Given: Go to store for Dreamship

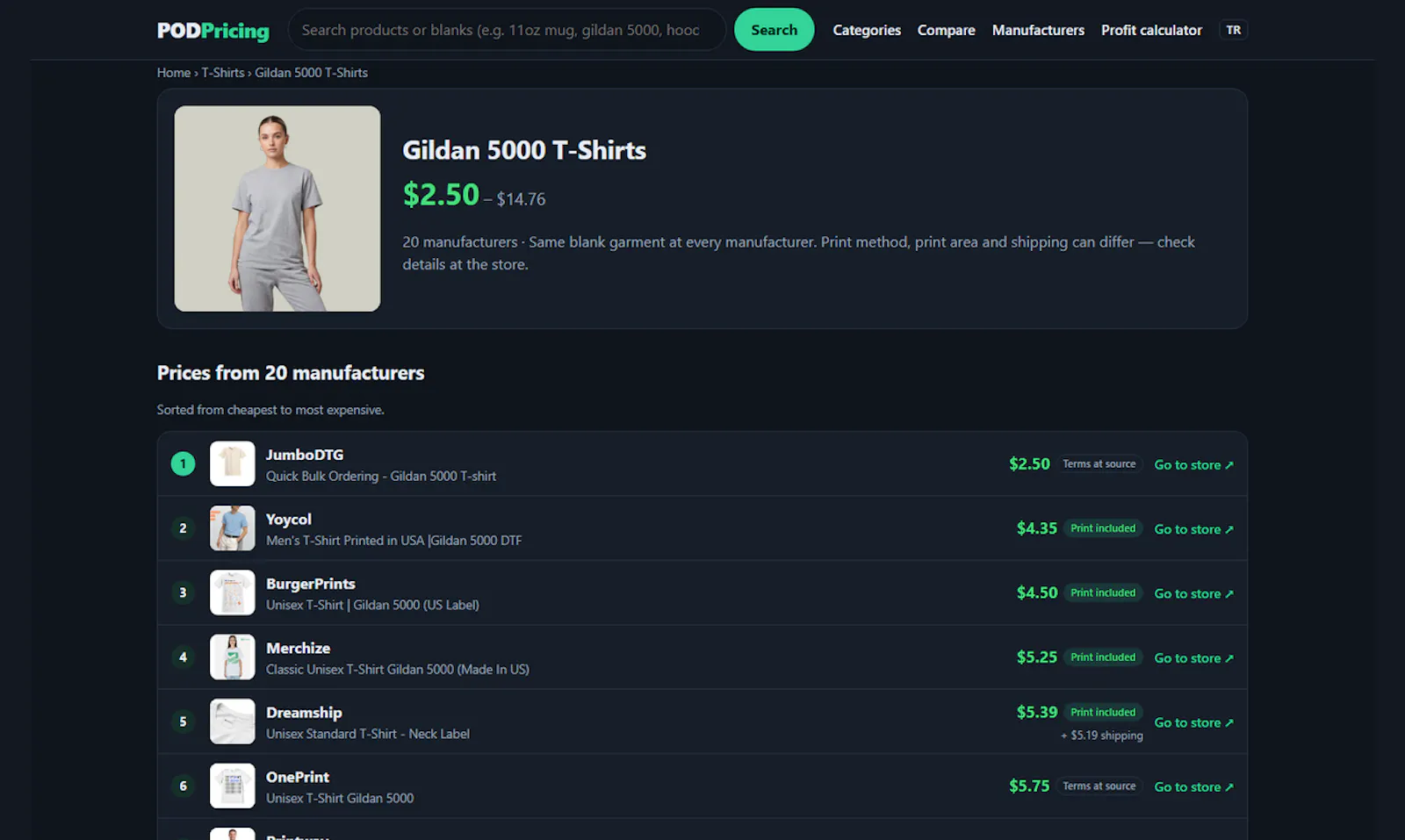Looking at the screenshot, I should tap(1193, 722).
